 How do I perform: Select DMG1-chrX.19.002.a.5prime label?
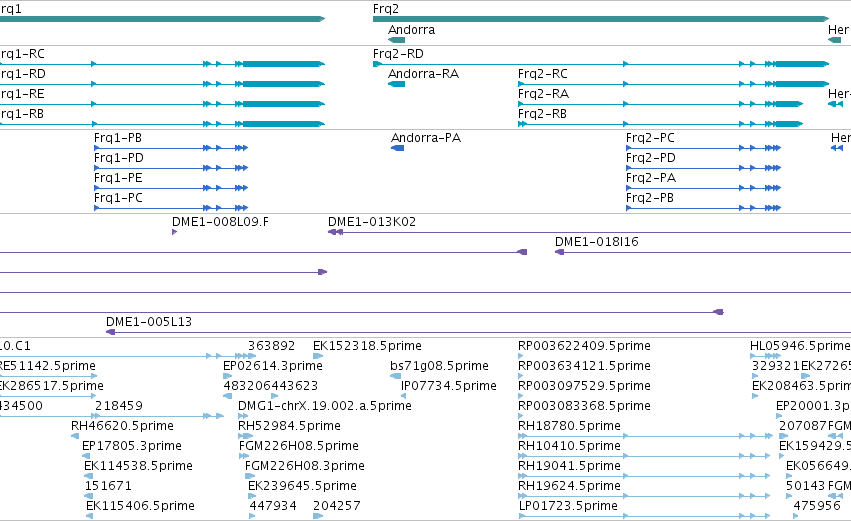[x=325, y=406]
